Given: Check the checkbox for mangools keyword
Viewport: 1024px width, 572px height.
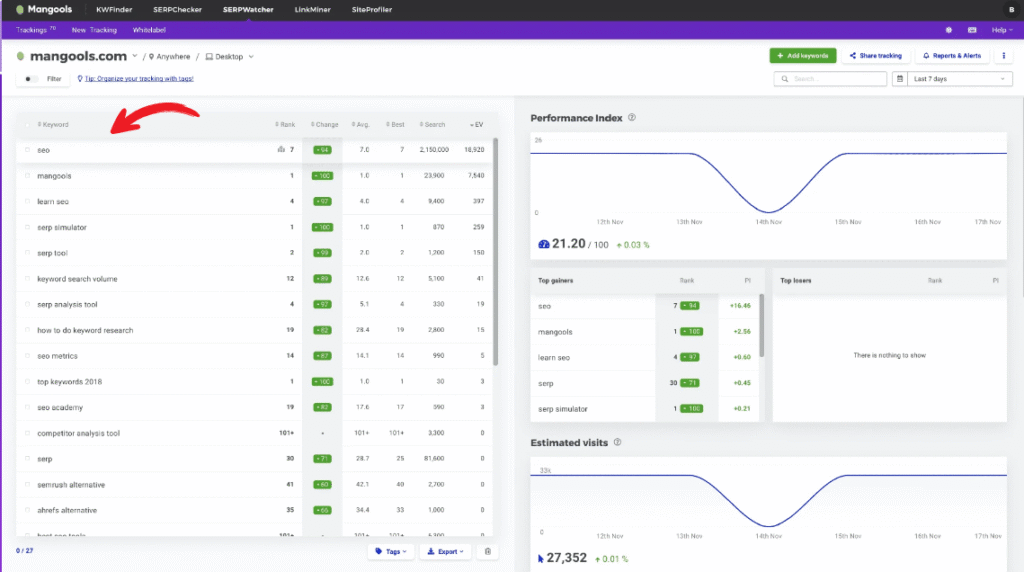Looking at the screenshot, I should tap(28, 176).
